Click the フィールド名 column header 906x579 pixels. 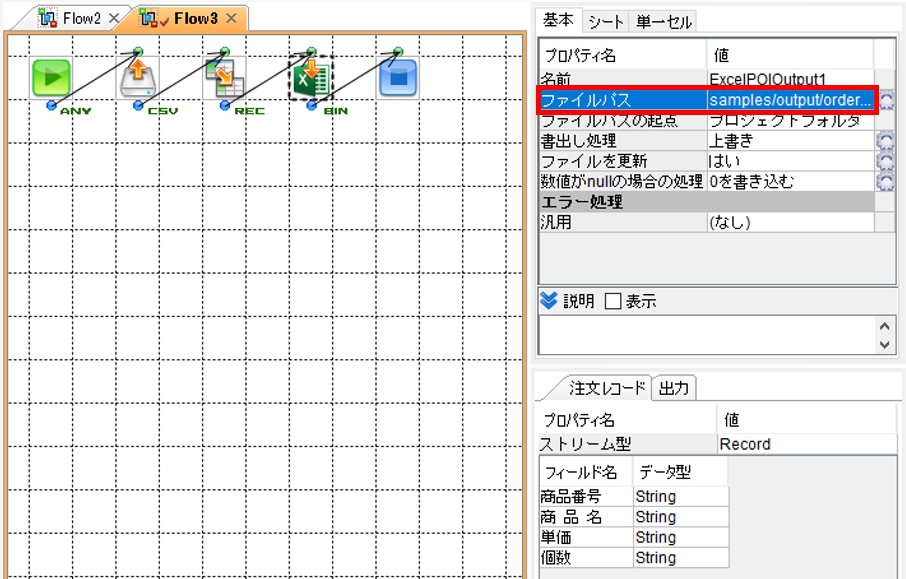click(586, 472)
